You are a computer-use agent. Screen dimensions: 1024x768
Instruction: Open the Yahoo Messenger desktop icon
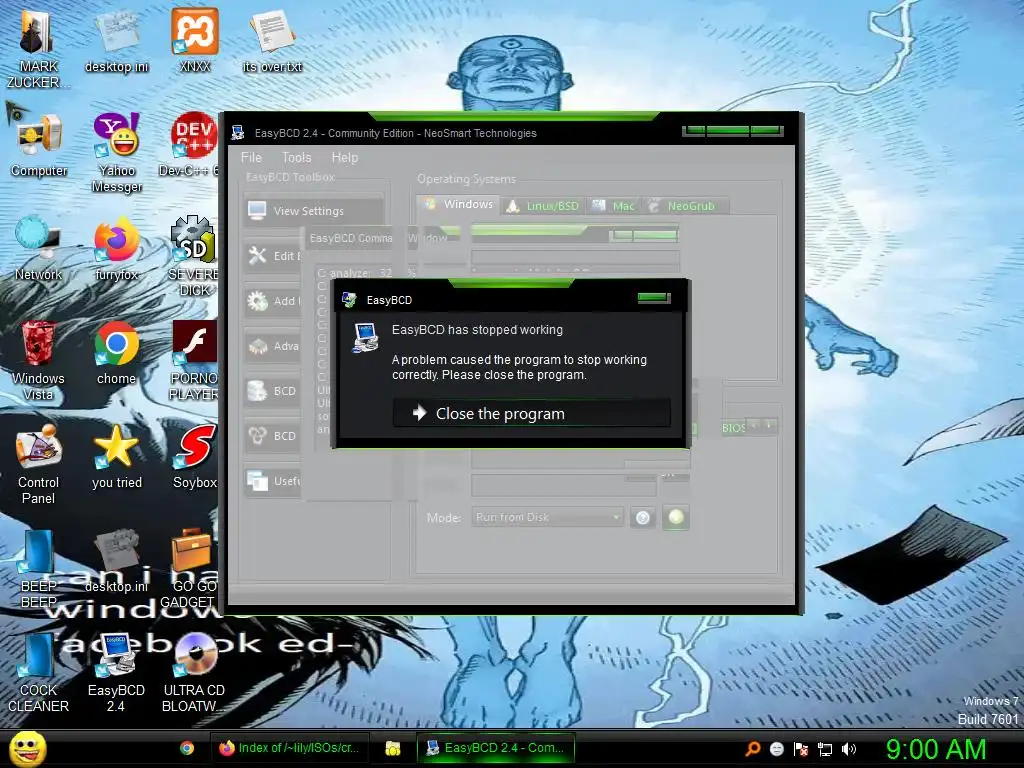point(116,153)
